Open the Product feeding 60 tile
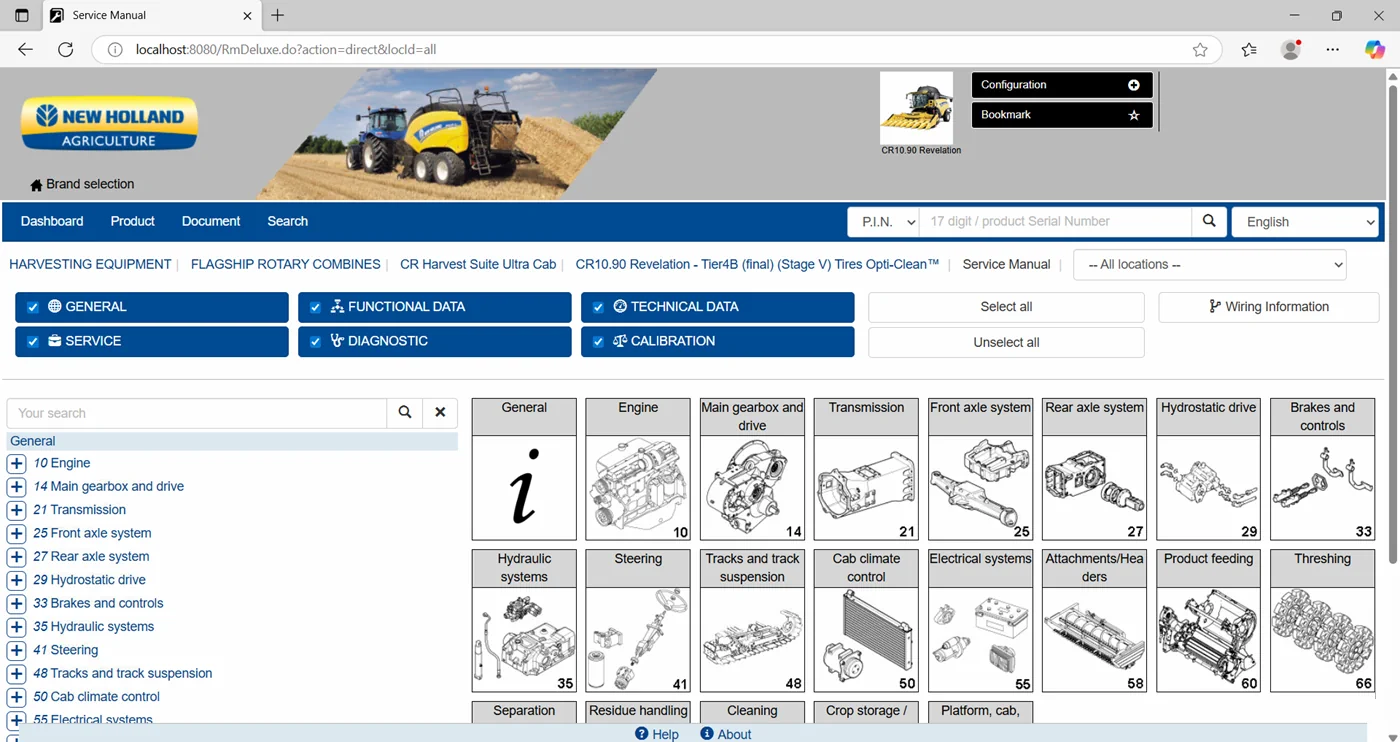Viewport: 1400px width, 742px height. click(x=1208, y=621)
